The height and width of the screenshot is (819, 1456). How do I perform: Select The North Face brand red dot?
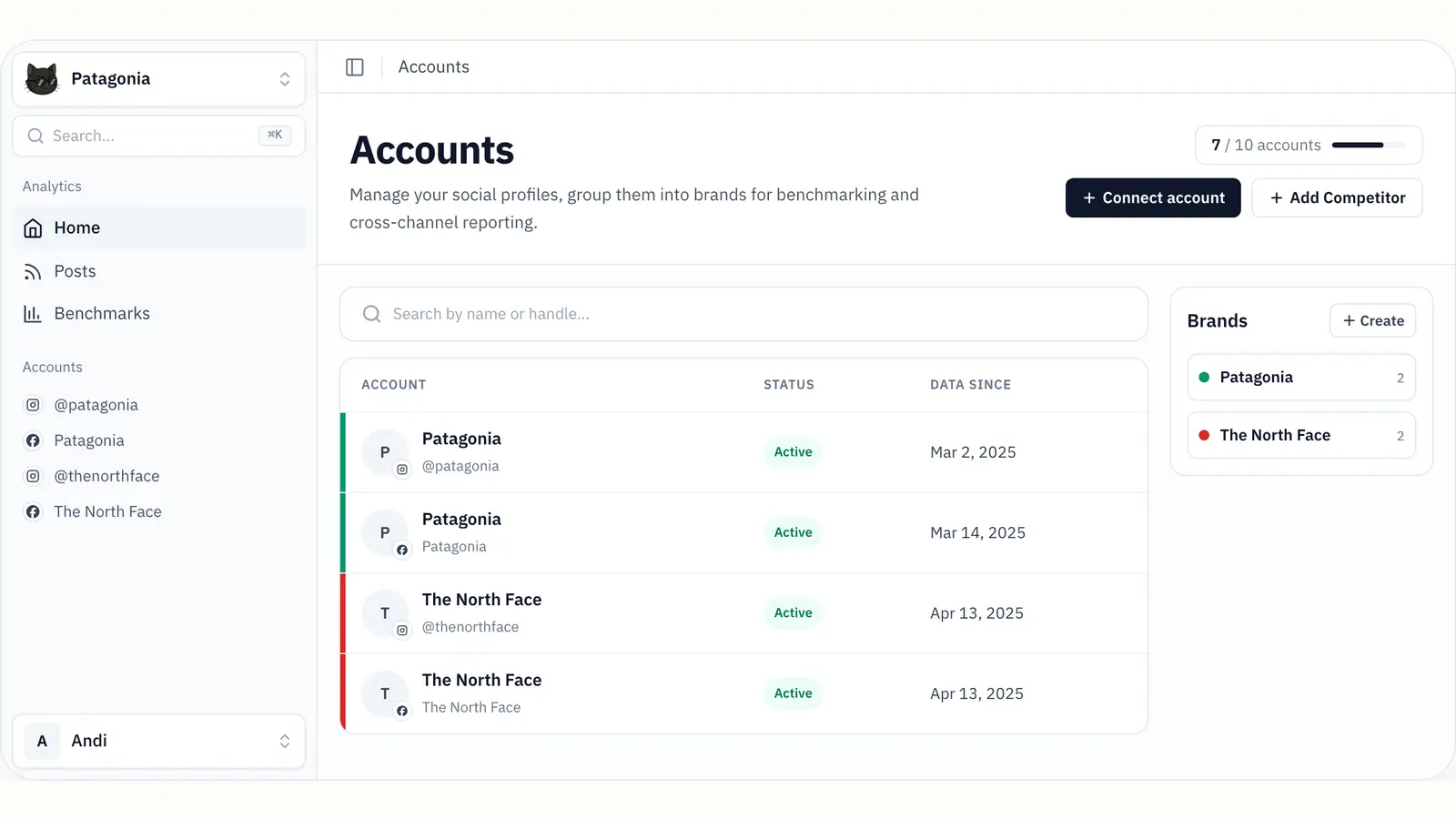[1204, 436]
